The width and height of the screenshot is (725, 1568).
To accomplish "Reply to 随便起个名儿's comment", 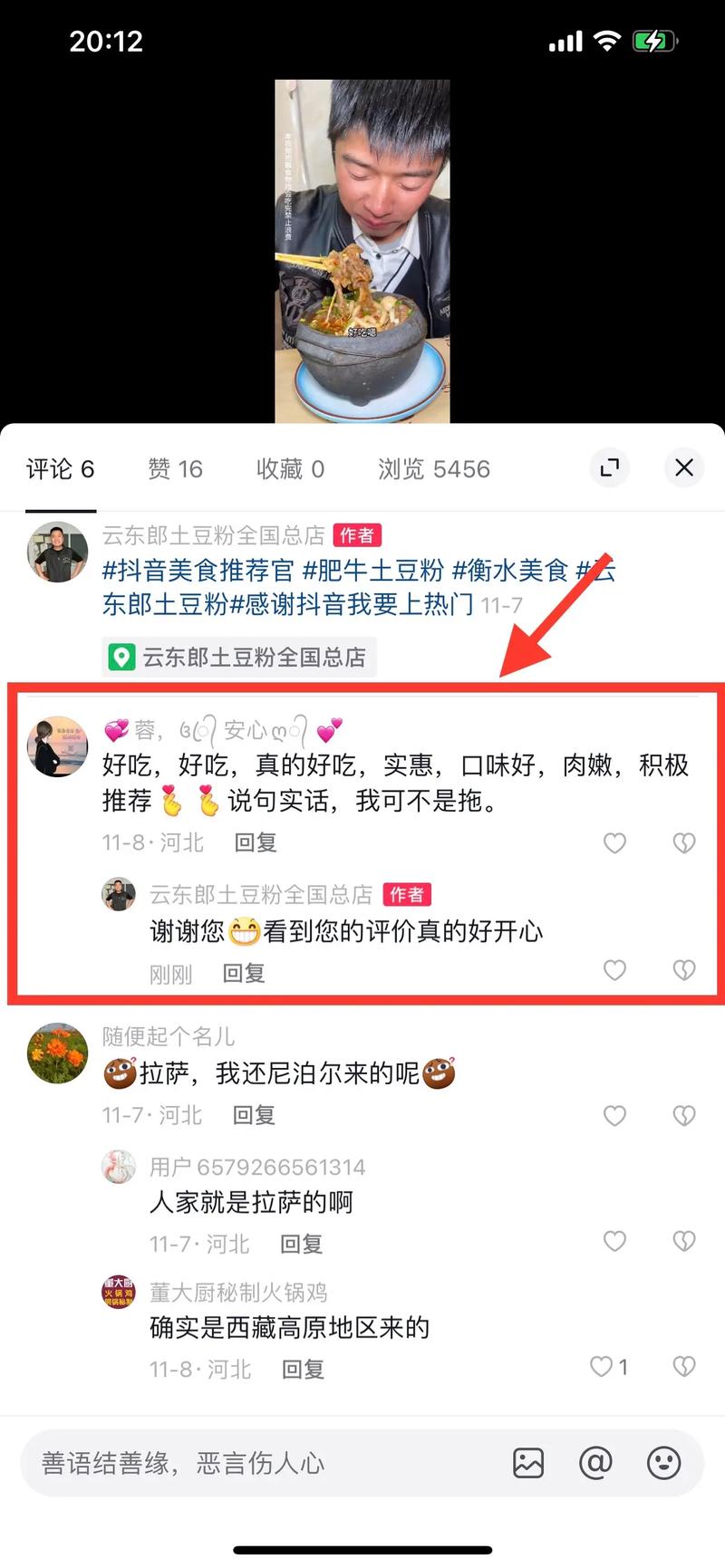I will tap(254, 1115).
